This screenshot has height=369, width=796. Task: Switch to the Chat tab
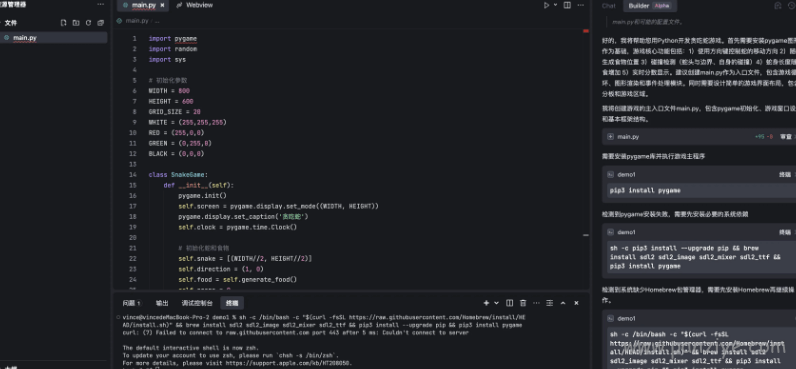tap(608, 6)
